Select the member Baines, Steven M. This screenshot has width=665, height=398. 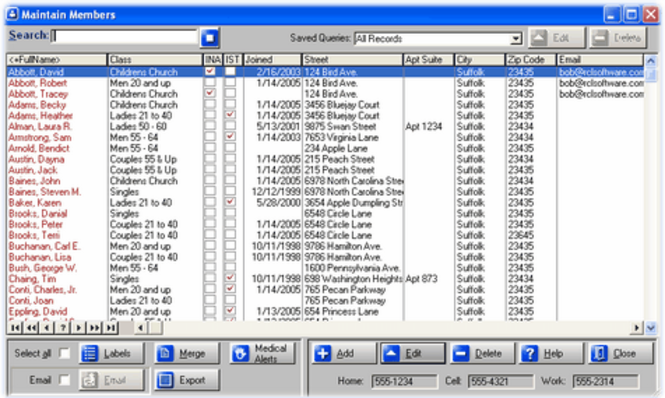click(45, 192)
